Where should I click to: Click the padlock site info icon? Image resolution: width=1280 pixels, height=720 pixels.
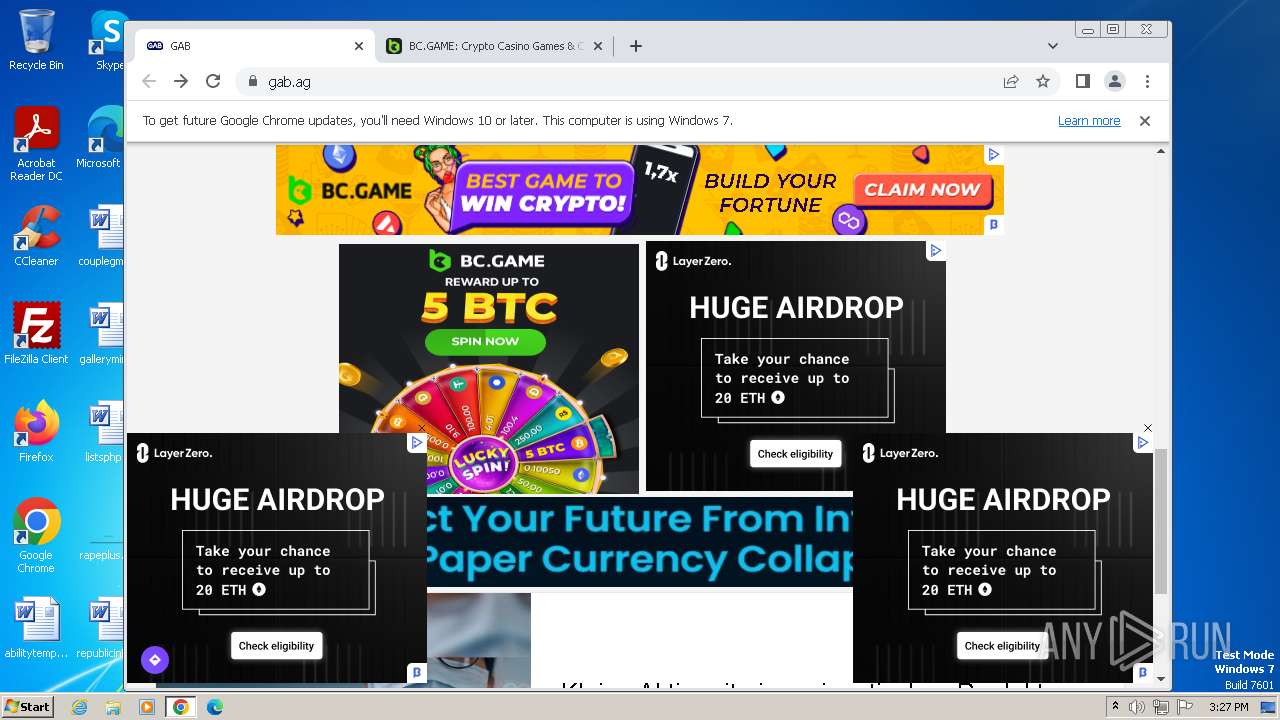252,82
